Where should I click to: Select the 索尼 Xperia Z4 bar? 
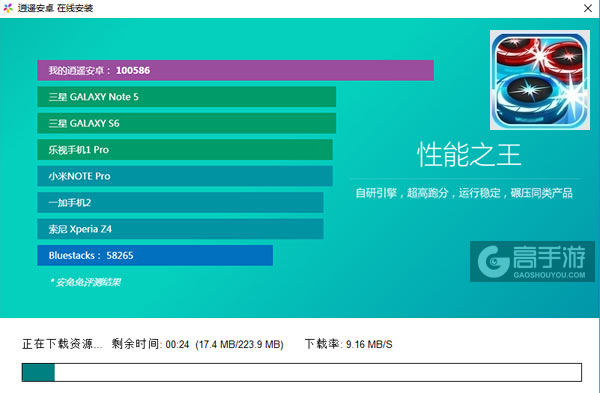(180, 229)
